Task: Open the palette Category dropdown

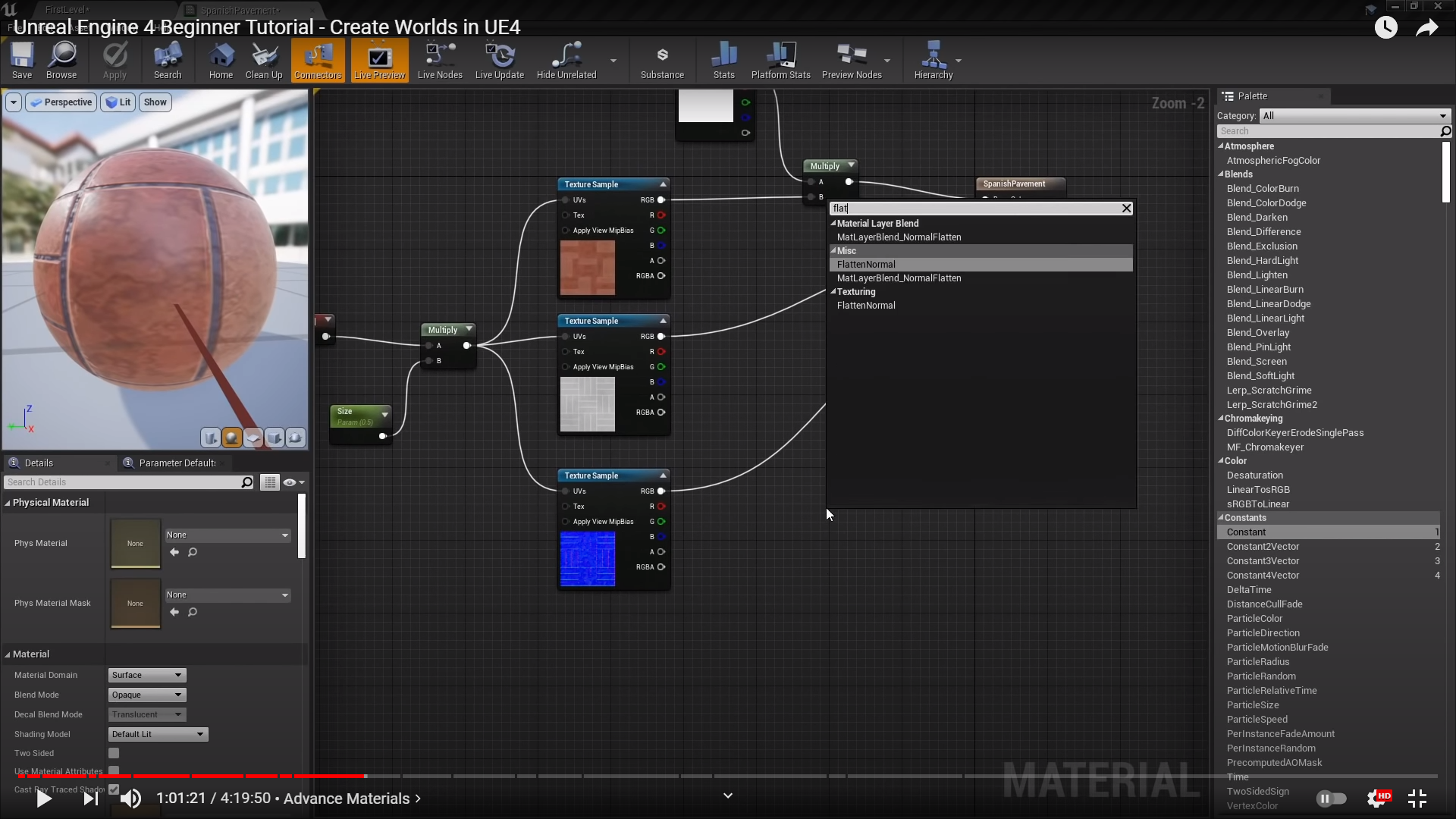Action: pyautogui.click(x=1354, y=116)
